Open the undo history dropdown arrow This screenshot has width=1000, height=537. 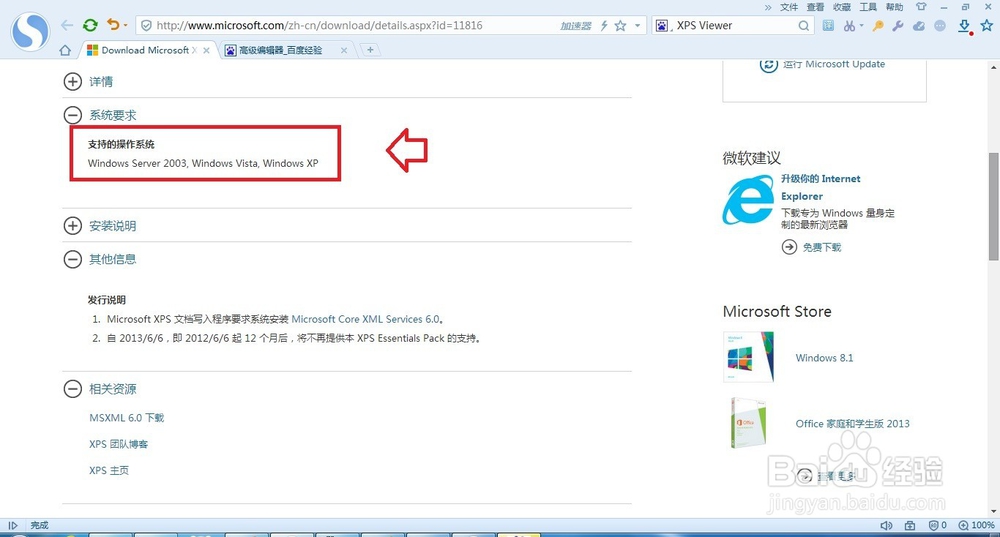point(126,26)
